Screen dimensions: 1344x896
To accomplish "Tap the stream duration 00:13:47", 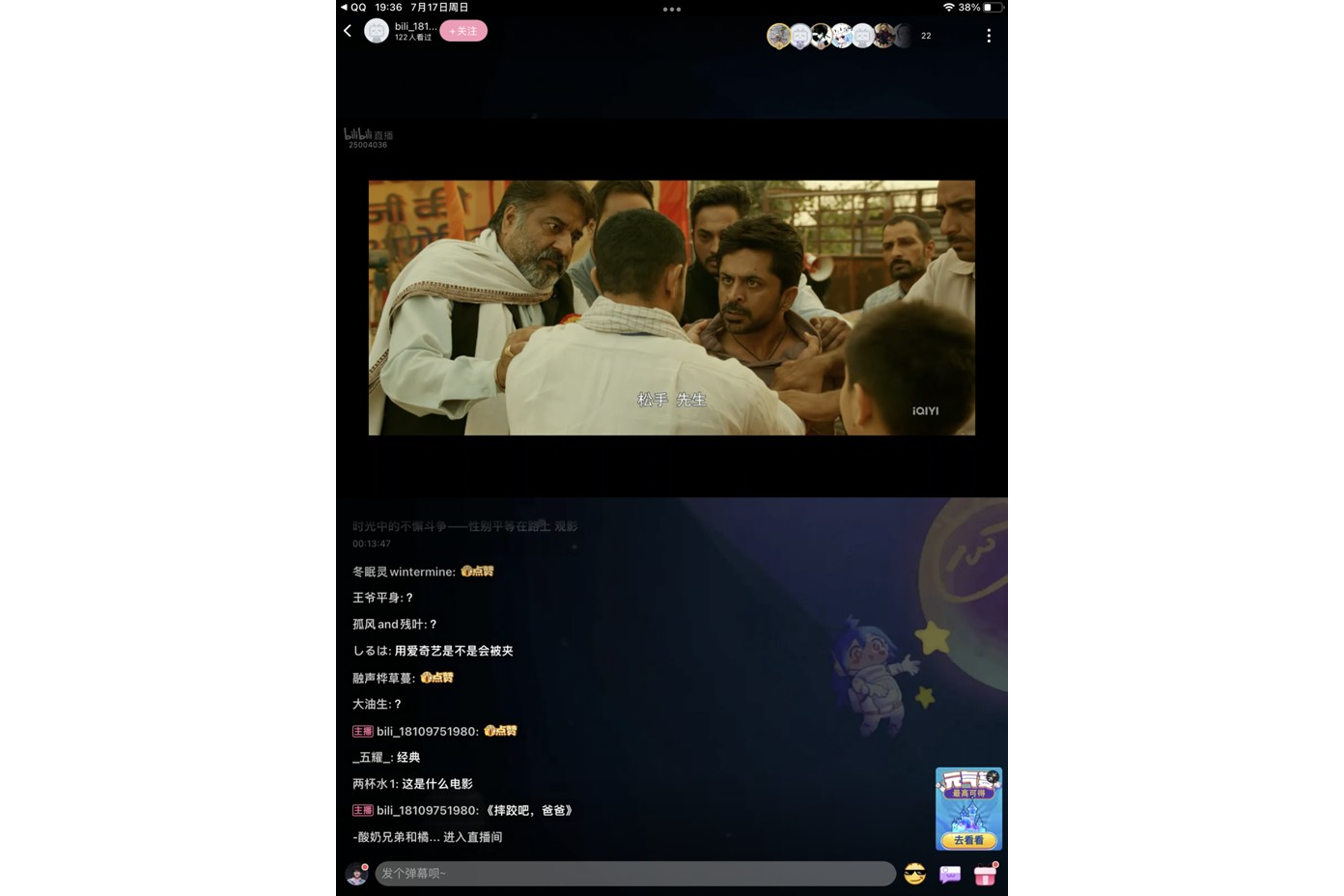I will click(x=372, y=544).
